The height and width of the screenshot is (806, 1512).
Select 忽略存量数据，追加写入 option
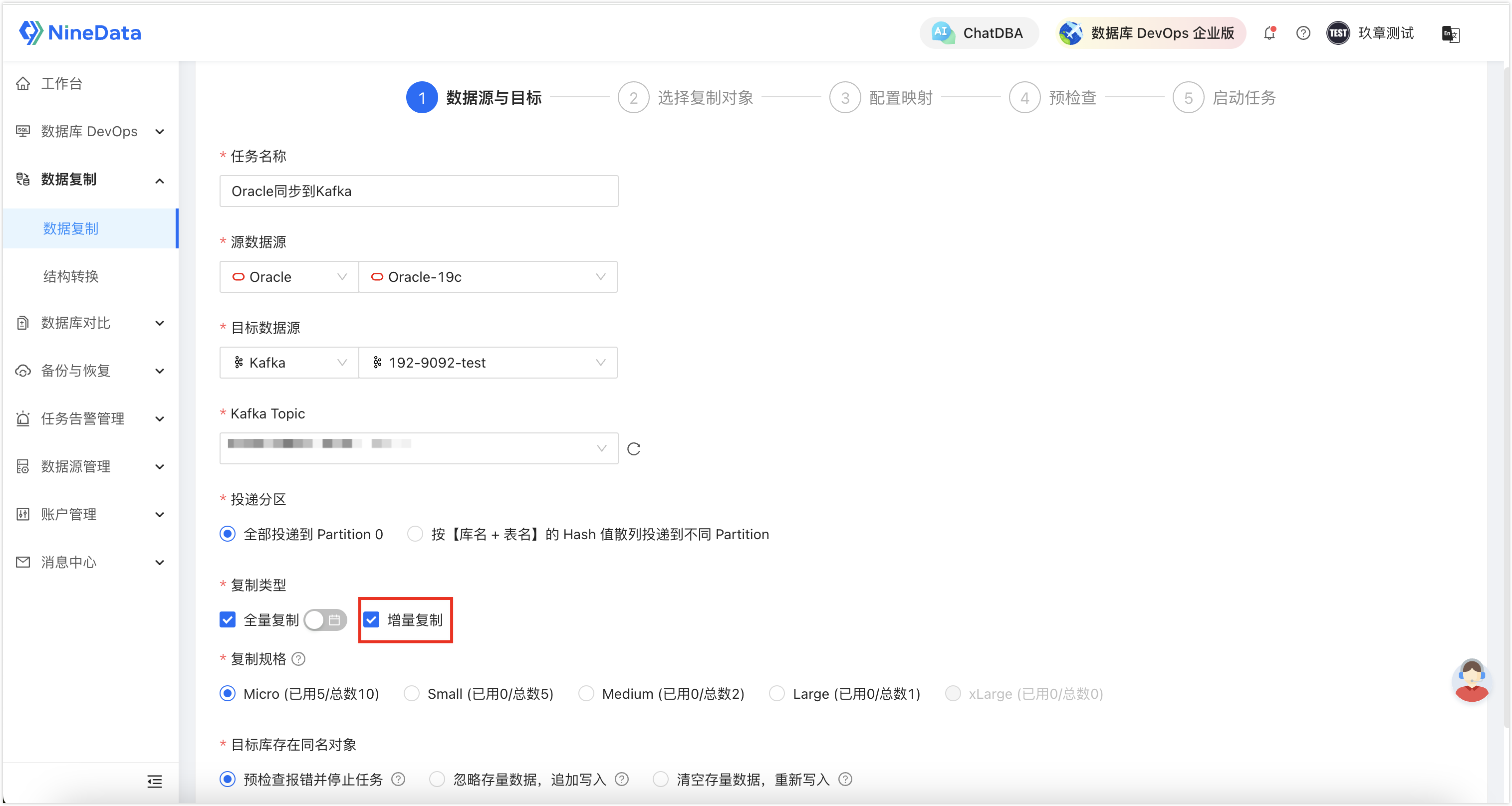pyautogui.click(x=437, y=779)
